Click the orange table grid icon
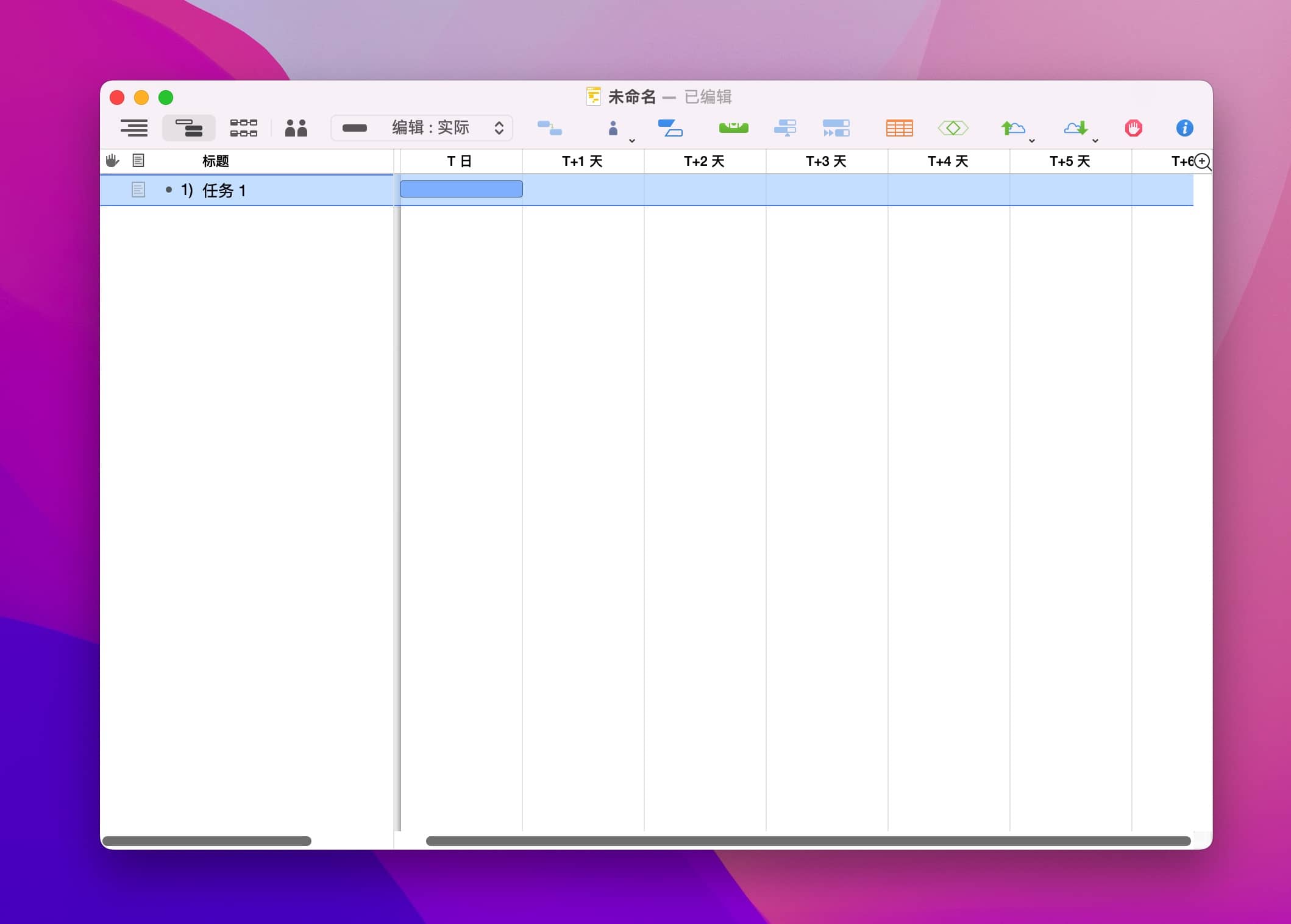Viewport: 1291px width, 924px height. (x=899, y=128)
